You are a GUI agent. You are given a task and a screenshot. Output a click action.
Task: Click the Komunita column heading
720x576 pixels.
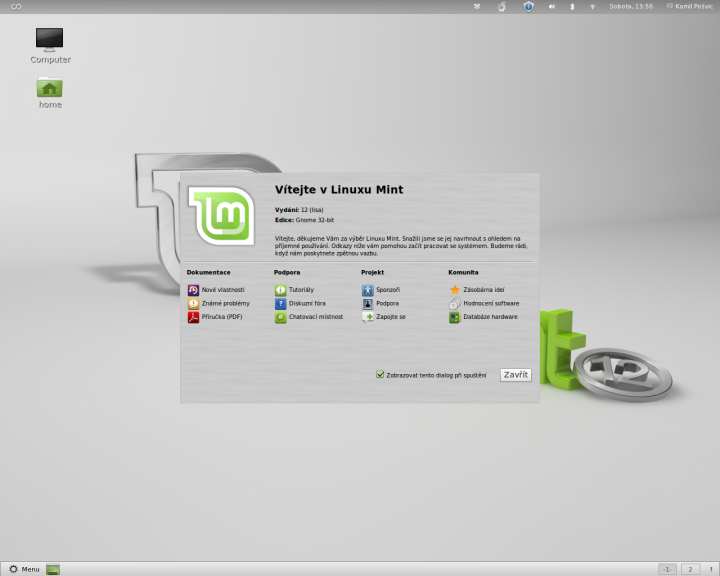click(463, 272)
